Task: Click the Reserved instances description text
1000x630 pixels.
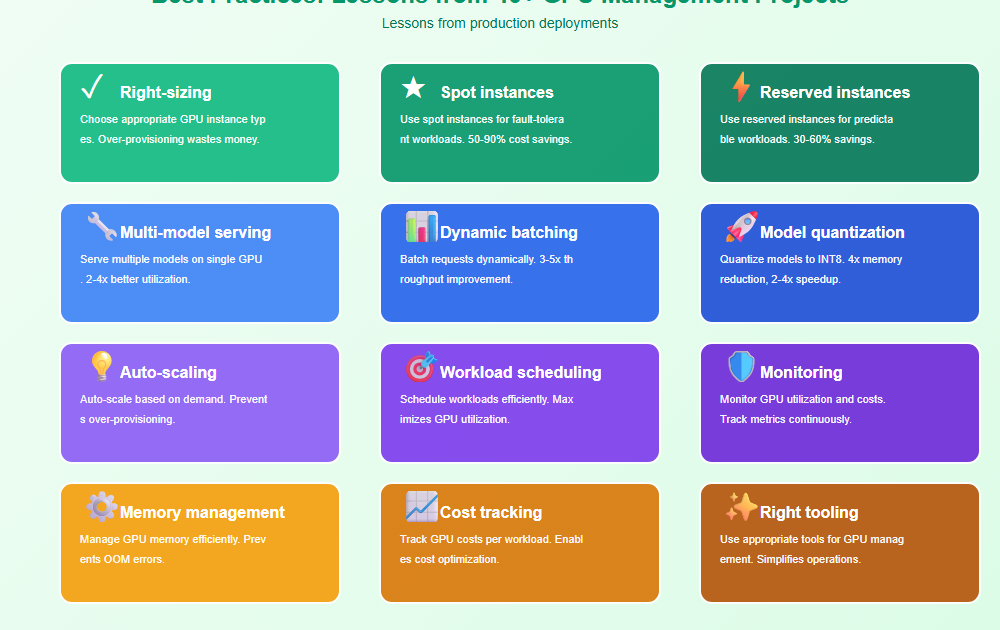Action: (x=806, y=129)
